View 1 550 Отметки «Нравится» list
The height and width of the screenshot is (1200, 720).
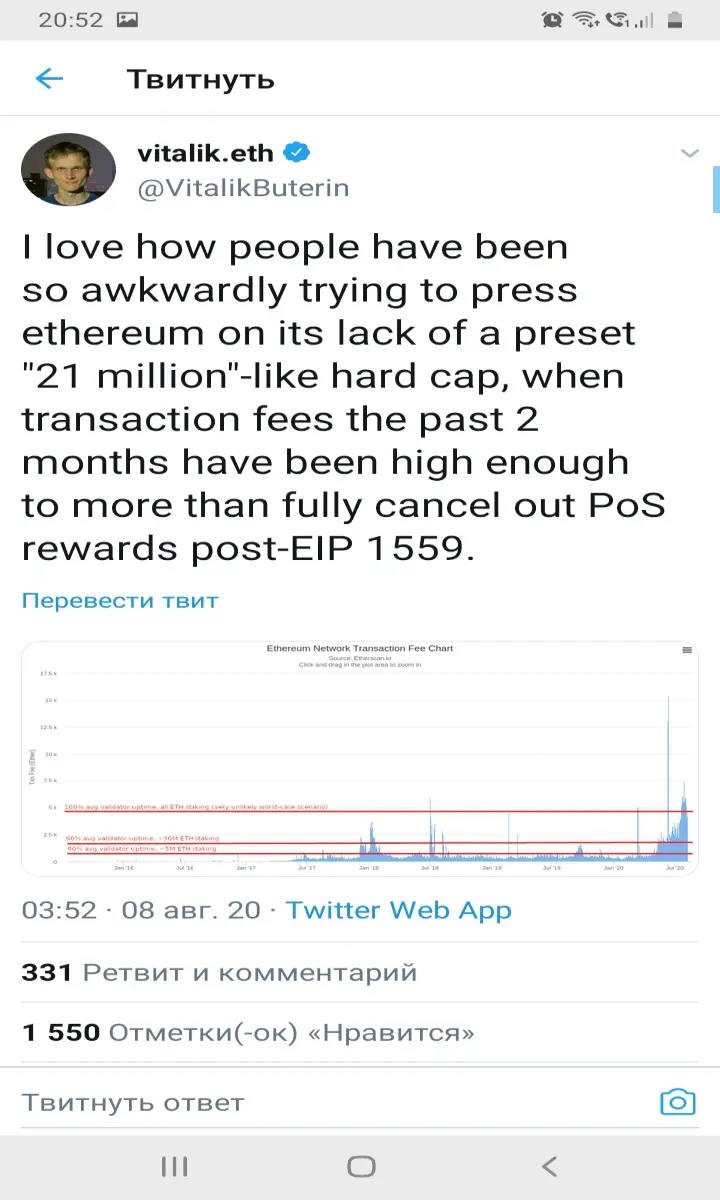[x=248, y=1032]
